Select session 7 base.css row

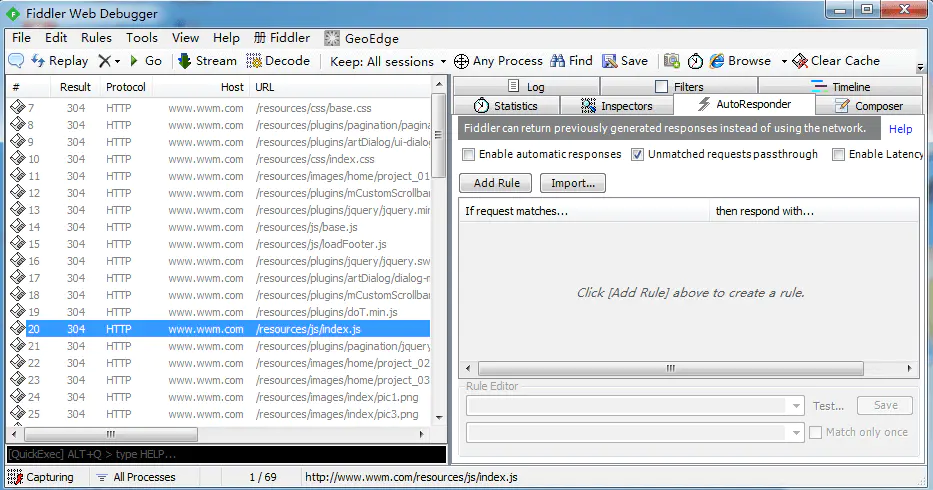tap(219, 108)
